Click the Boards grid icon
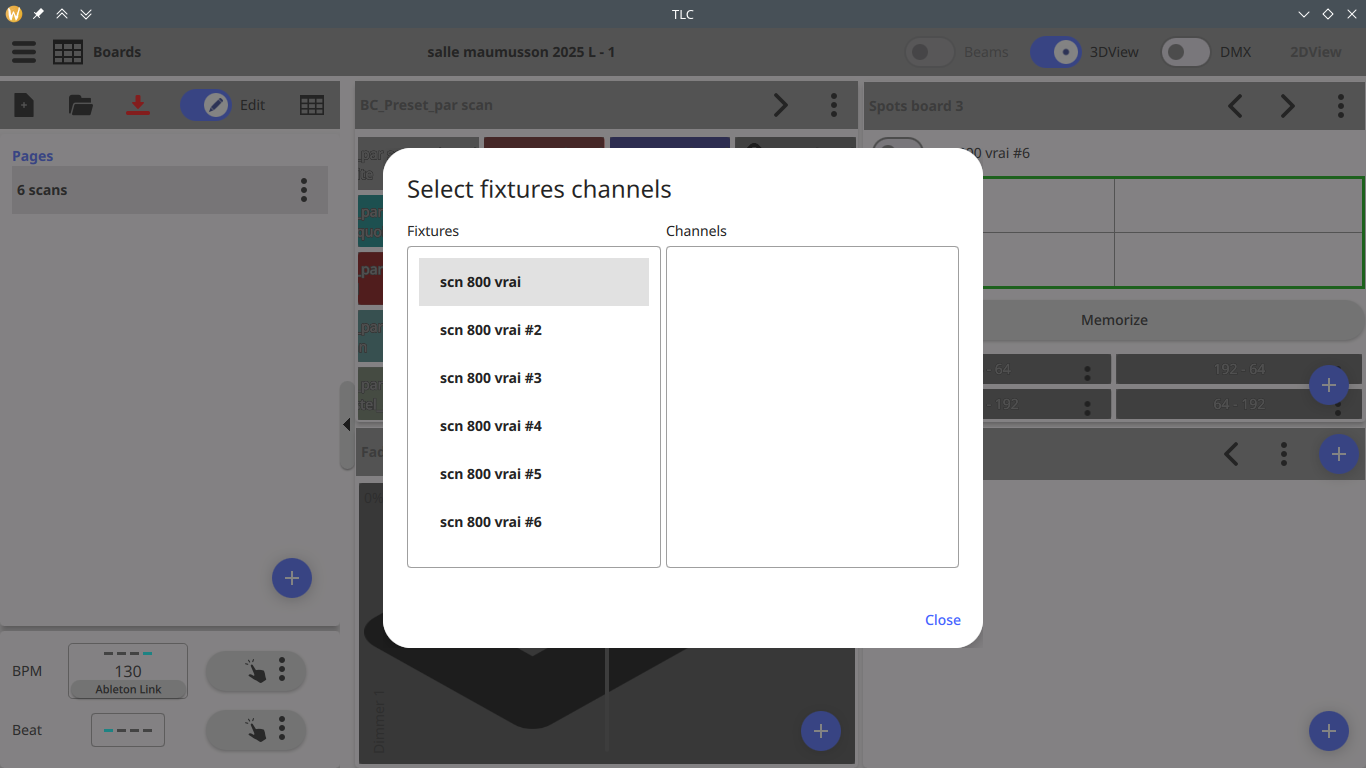The image size is (1366, 768). coord(68,52)
